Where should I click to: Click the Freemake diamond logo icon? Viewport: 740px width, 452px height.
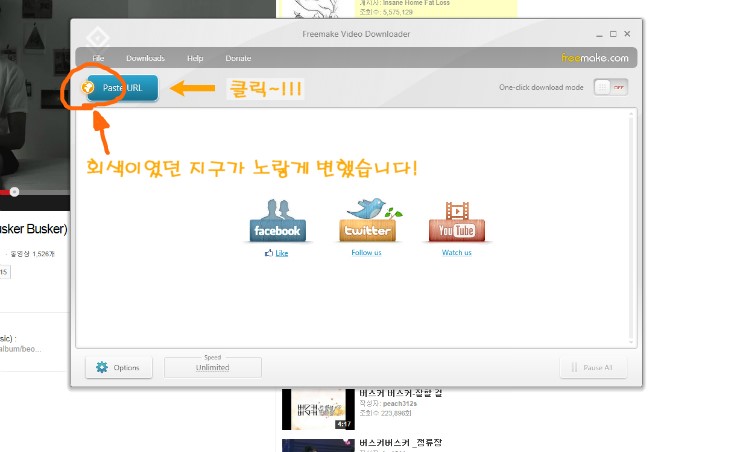pyautogui.click(x=98, y=37)
